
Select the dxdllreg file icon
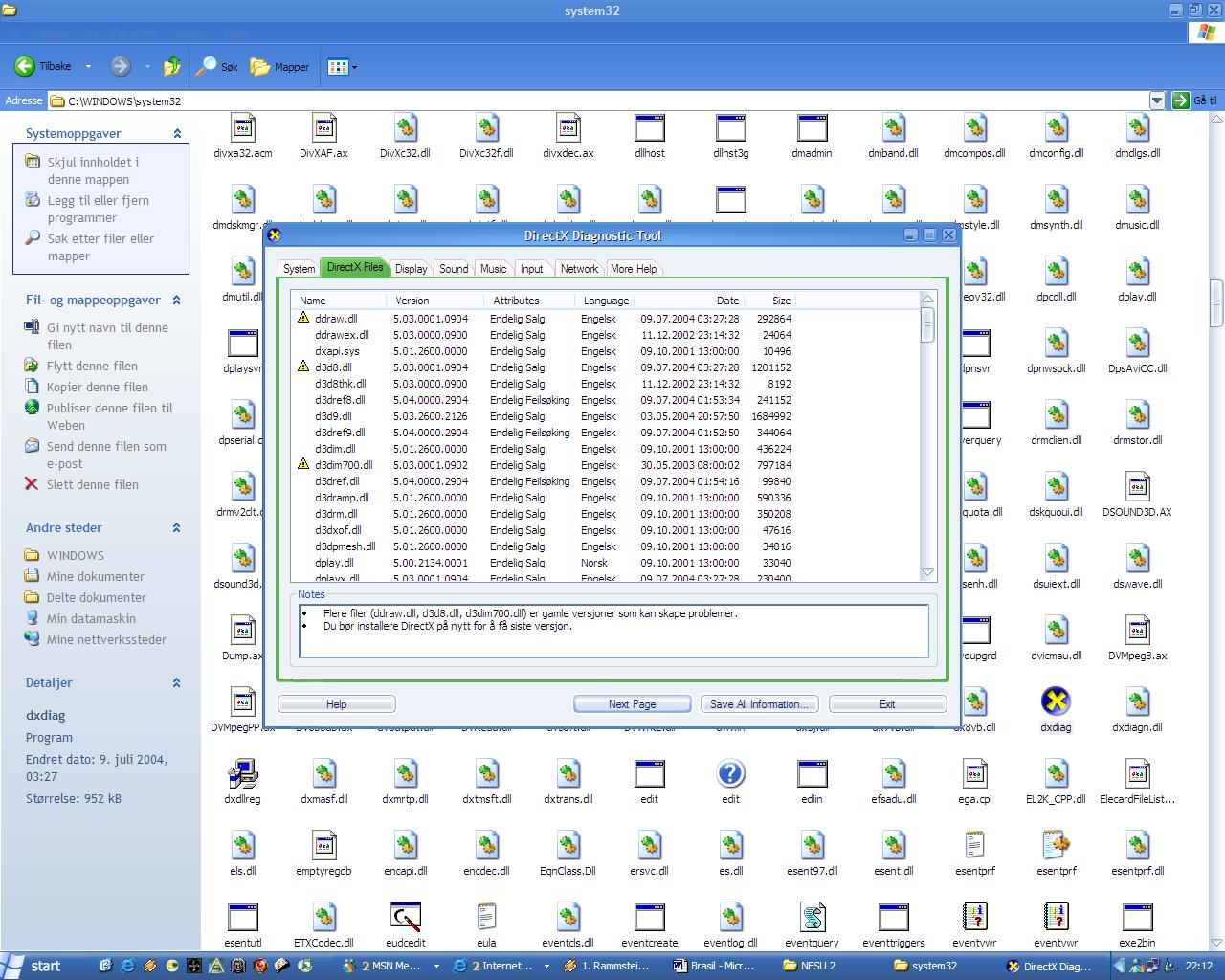point(242,773)
